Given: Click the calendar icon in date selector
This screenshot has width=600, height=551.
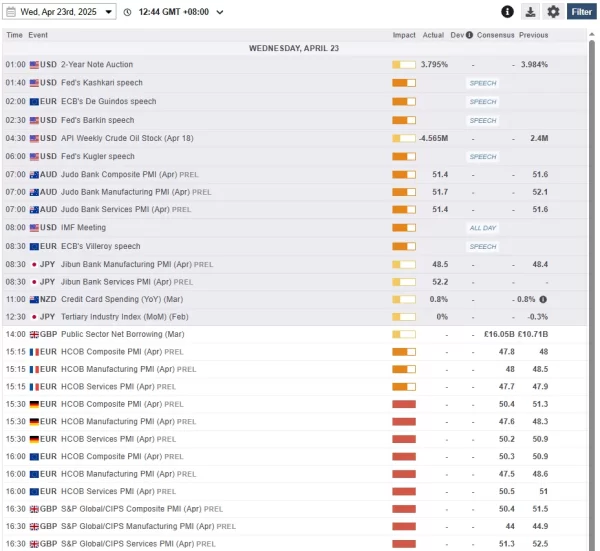Looking at the screenshot, I should (11, 12).
